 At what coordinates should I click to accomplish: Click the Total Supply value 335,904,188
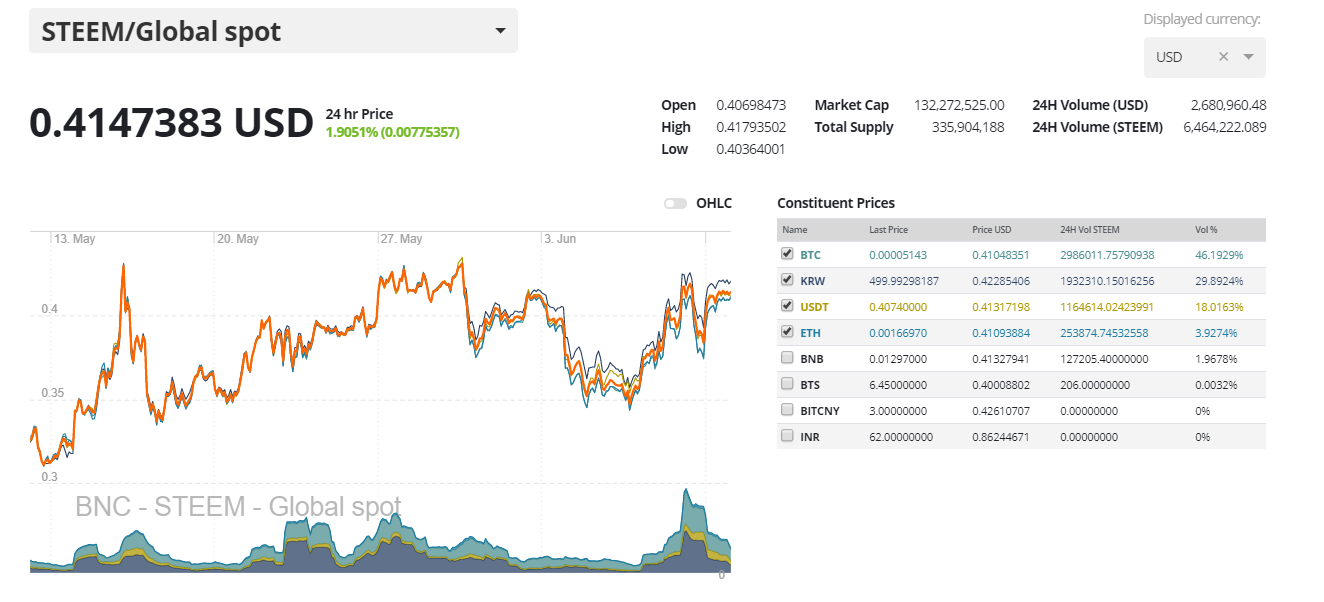pos(968,127)
